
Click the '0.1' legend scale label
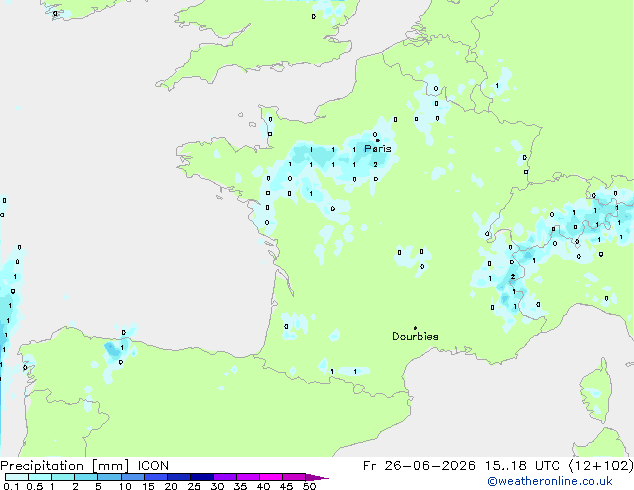click(x=11, y=486)
